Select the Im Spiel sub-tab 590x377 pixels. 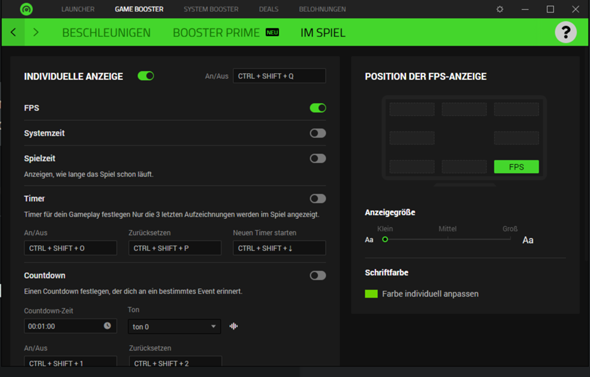tap(322, 33)
